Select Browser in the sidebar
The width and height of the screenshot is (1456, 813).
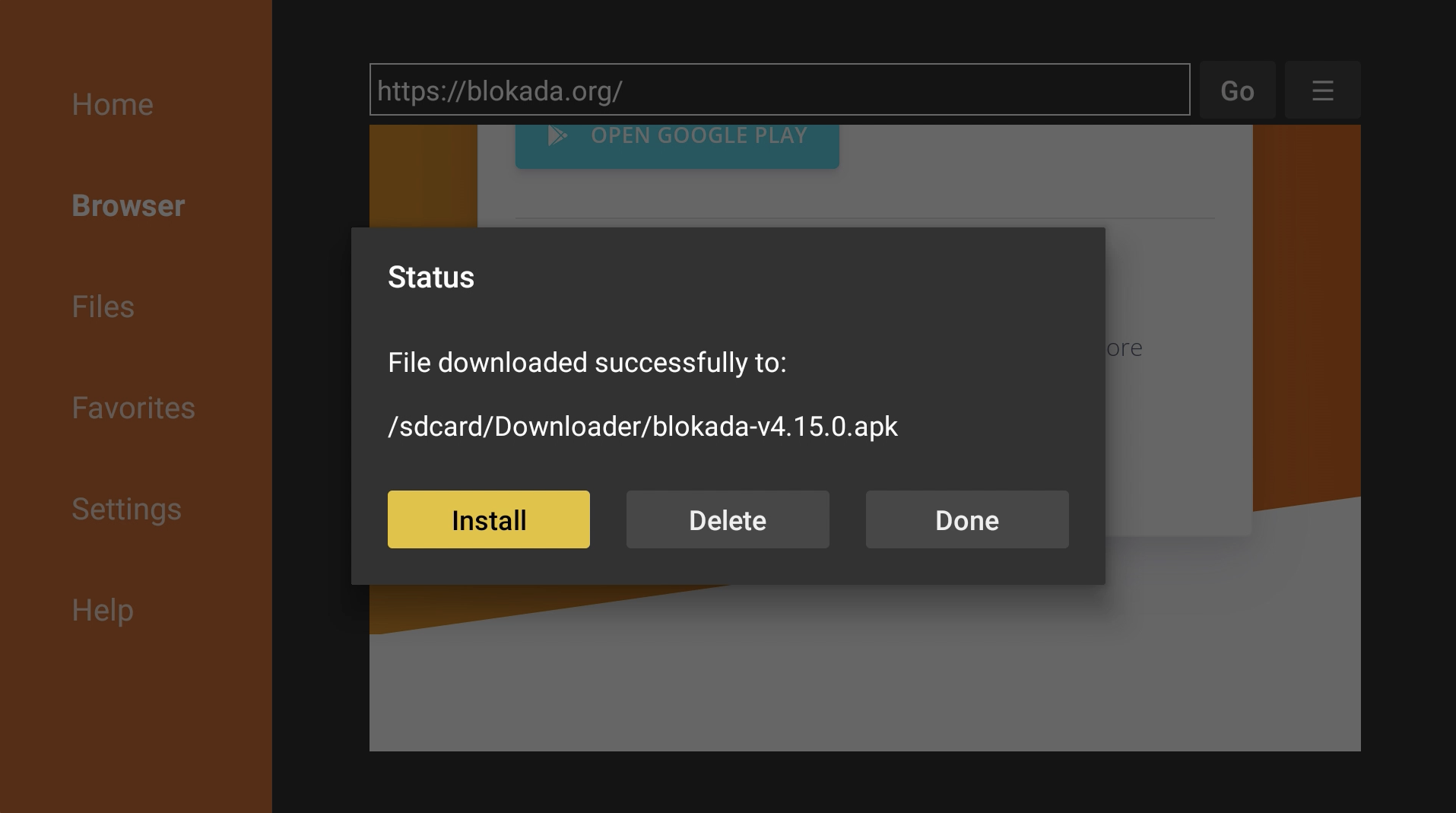point(128,205)
